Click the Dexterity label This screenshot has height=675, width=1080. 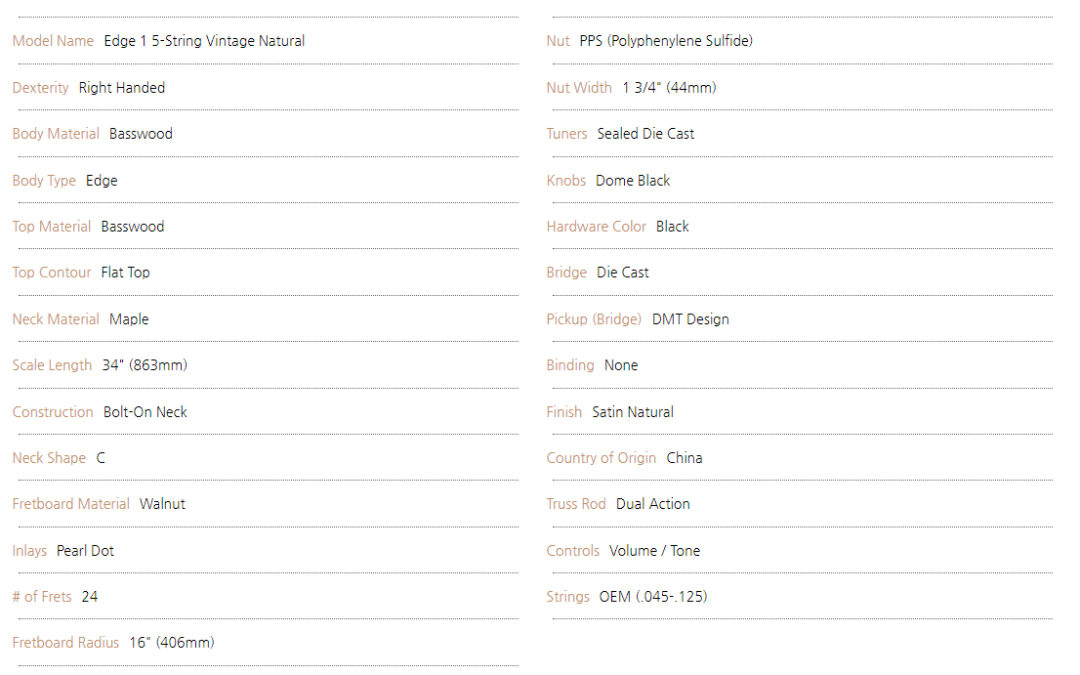[x=41, y=88]
